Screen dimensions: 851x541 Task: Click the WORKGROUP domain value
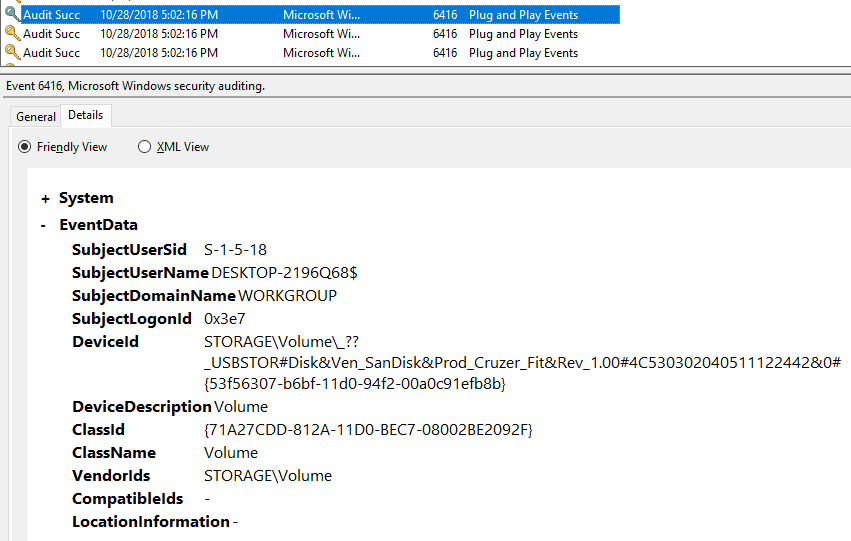coord(287,296)
